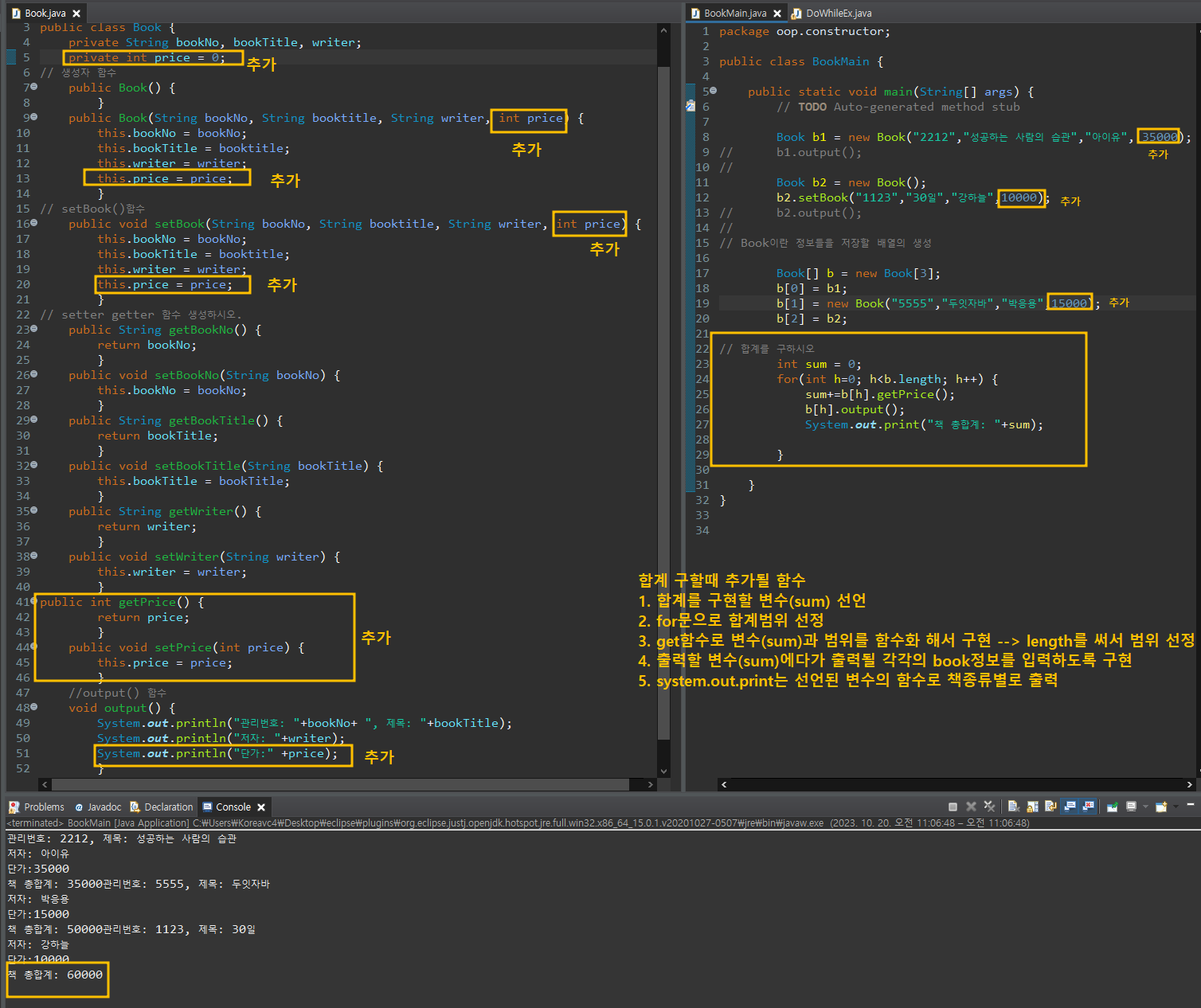Viewport: 1201px width, 1008px height.
Task: Remove the launch using the single X icon
Action: click(x=971, y=807)
